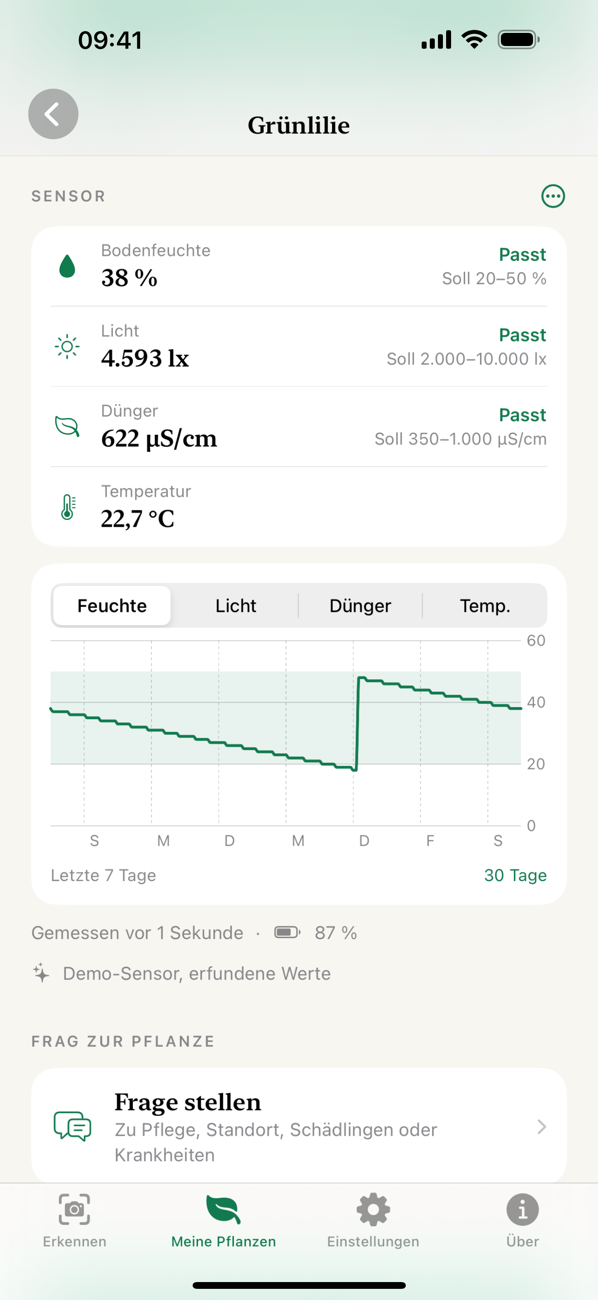Tap the chart axis label 40

pyautogui.click(x=536, y=702)
